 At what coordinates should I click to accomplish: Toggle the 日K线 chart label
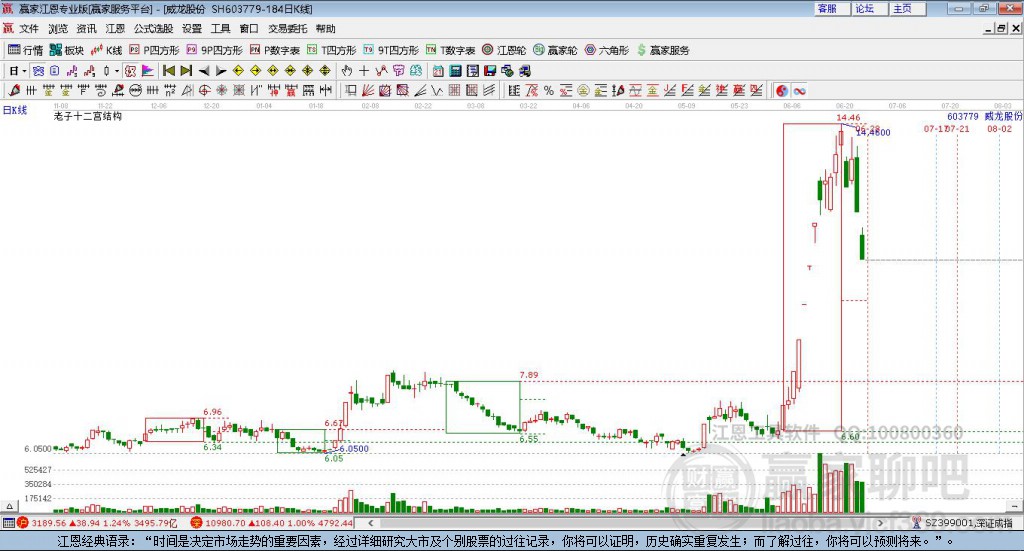tap(15, 110)
